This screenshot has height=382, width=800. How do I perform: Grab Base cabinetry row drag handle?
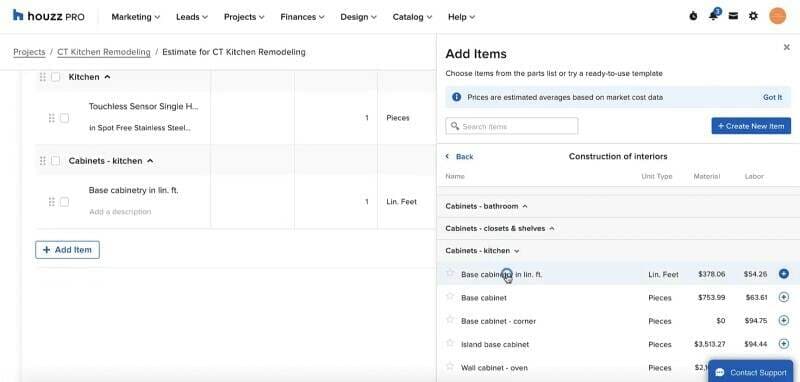tap(52, 202)
